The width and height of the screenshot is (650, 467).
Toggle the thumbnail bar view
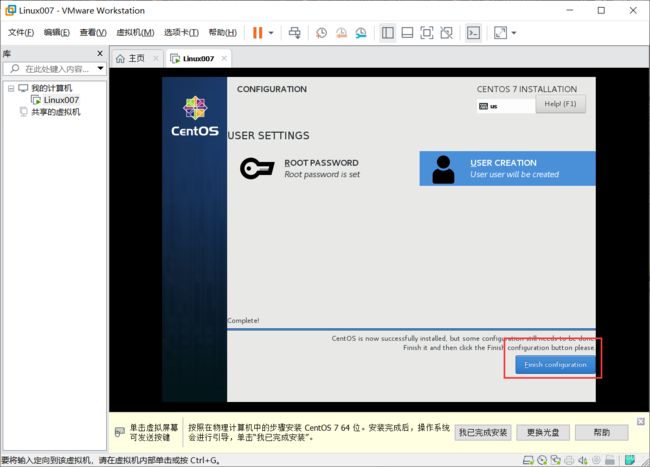[x=407, y=33]
